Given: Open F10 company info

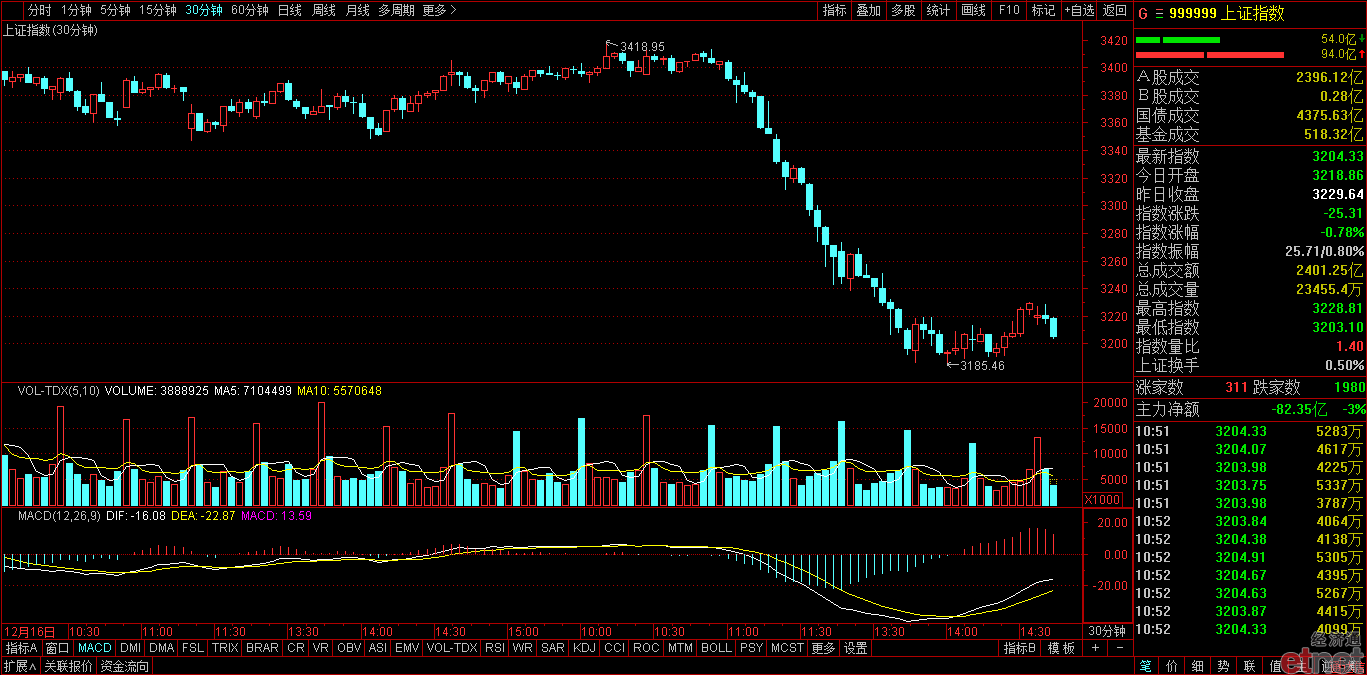Looking at the screenshot, I should [1008, 10].
